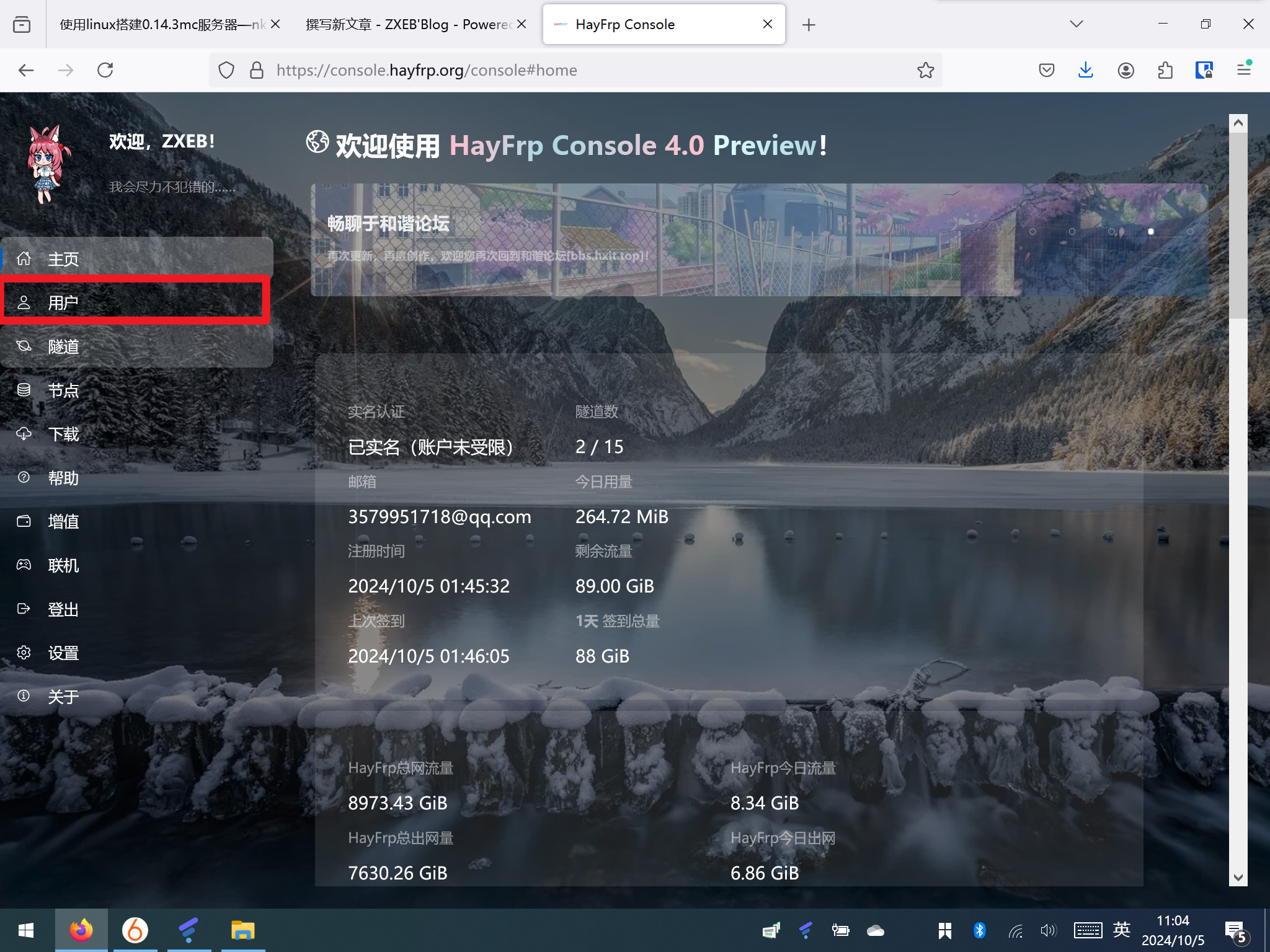Click the logout icon beside 登出

point(24,609)
